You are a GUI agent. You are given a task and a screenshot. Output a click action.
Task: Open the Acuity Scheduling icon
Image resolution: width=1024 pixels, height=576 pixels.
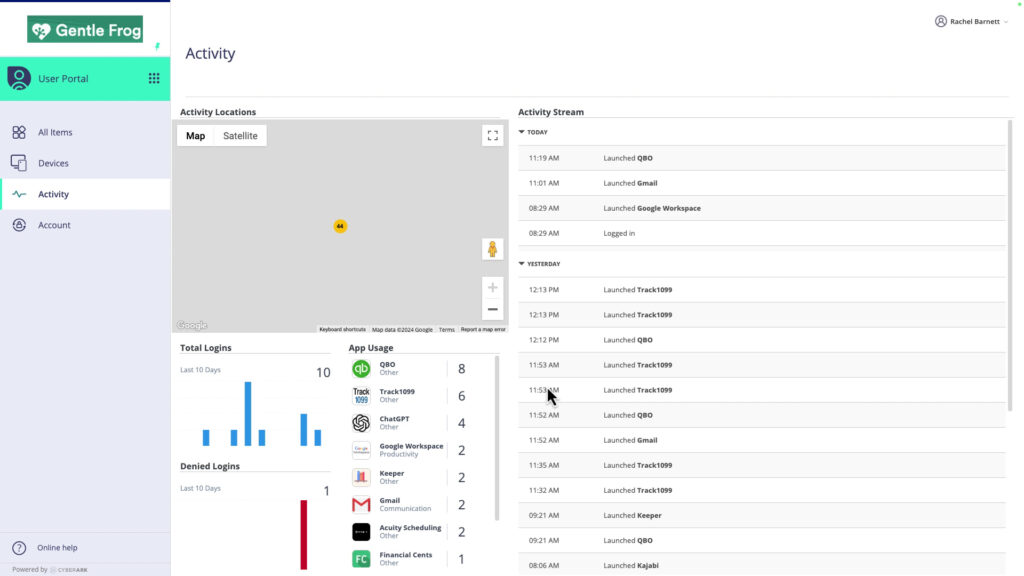(x=361, y=531)
